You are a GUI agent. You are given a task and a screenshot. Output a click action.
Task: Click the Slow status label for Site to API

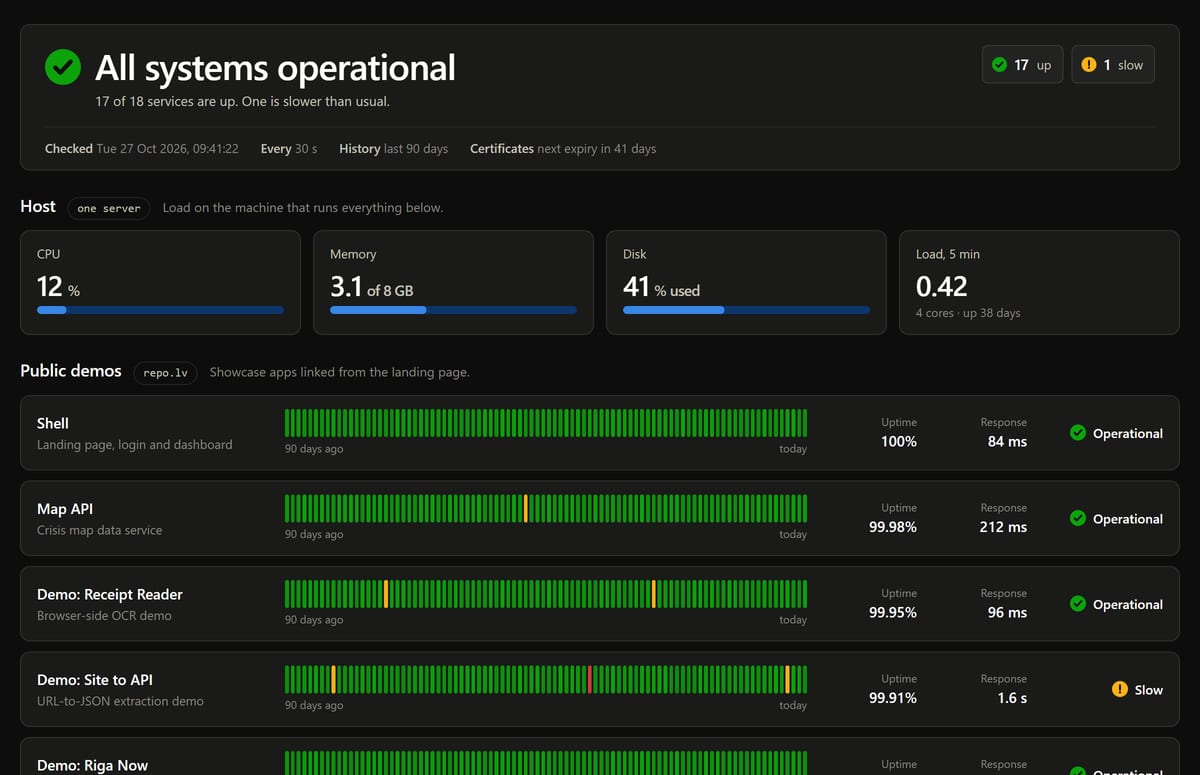pyautogui.click(x=1149, y=690)
